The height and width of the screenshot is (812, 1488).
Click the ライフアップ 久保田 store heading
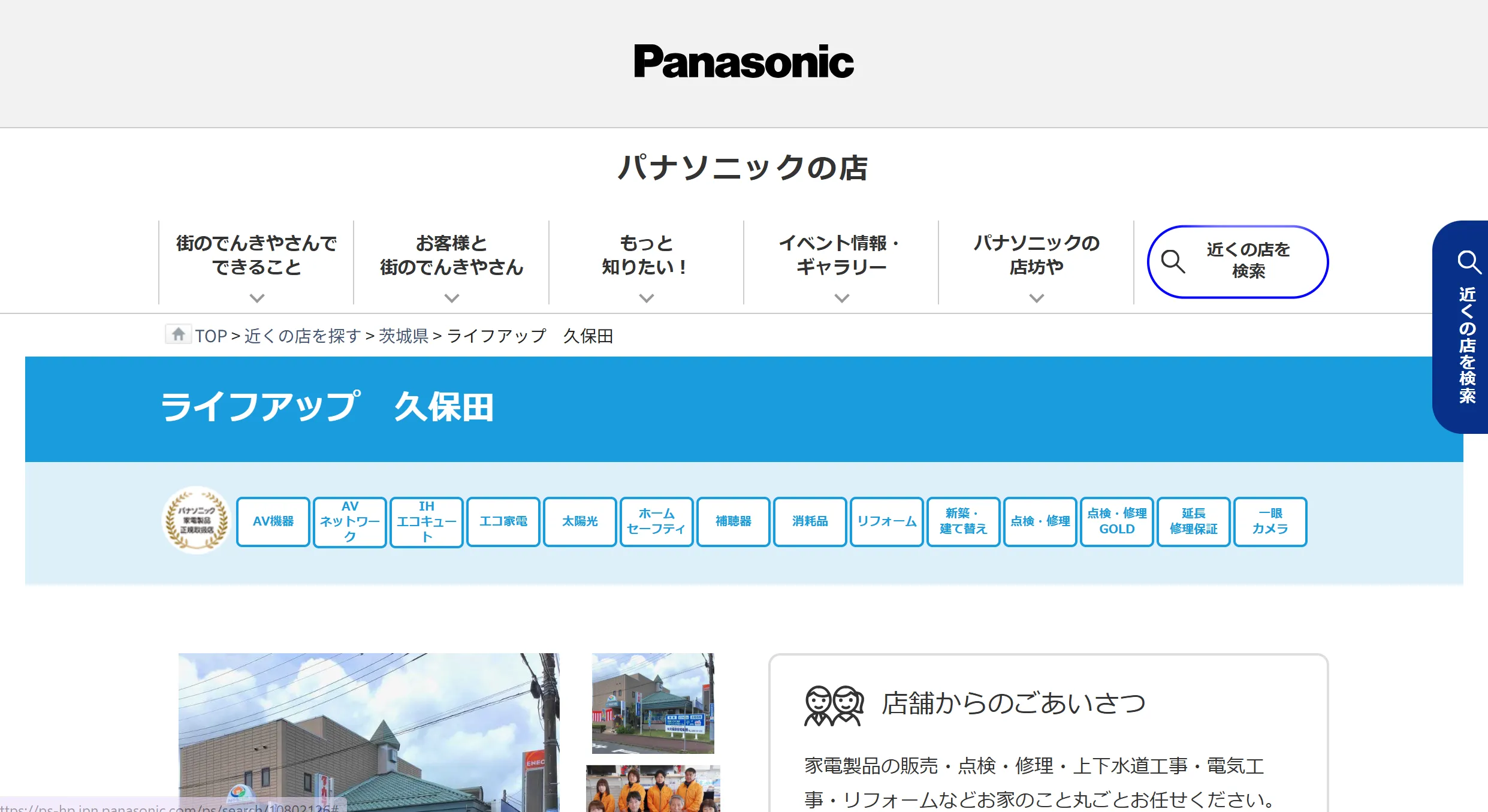pyautogui.click(x=327, y=407)
